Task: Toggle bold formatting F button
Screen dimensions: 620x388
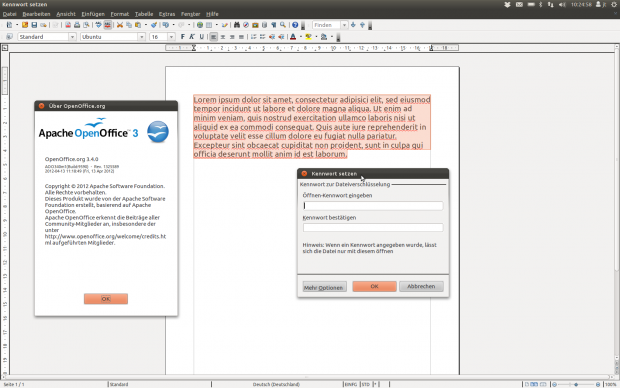Action: click(x=183, y=37)
